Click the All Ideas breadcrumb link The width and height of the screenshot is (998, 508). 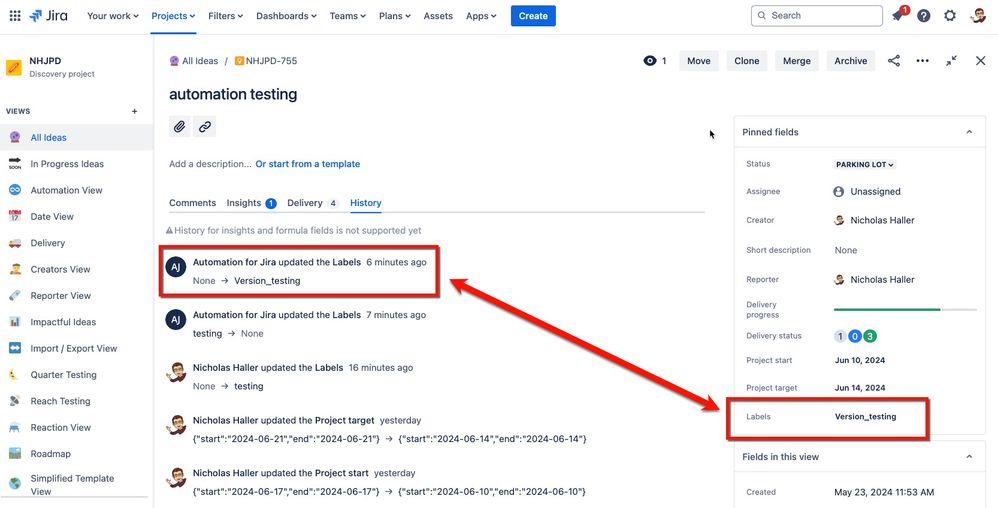[193, 61]
